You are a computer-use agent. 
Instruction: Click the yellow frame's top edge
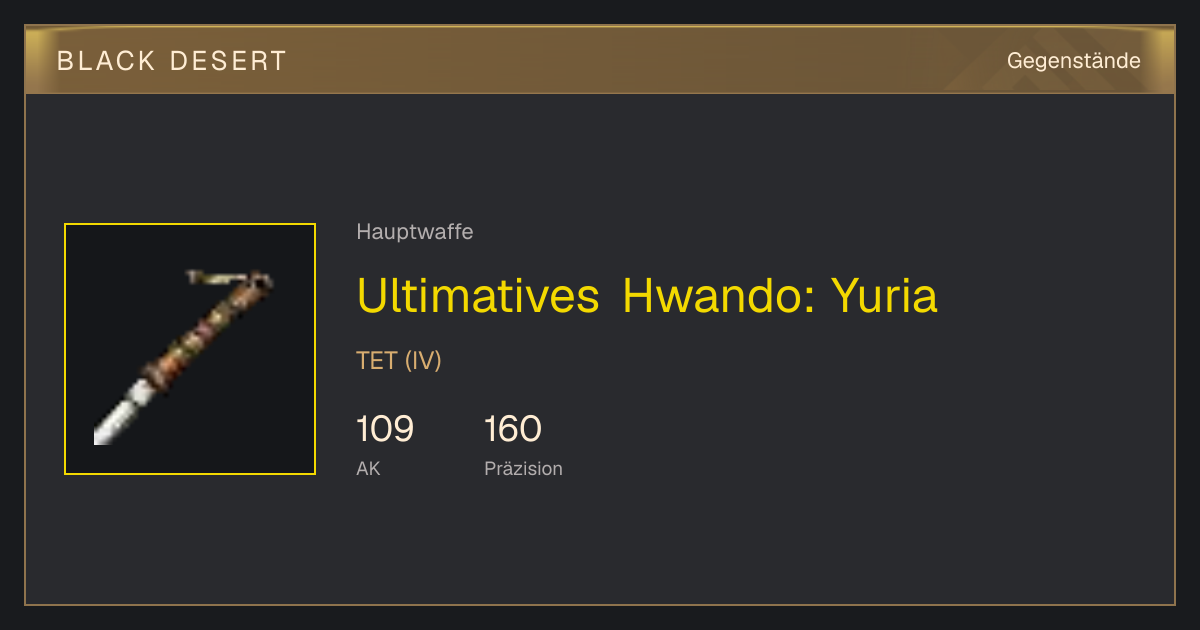(190, 224)
